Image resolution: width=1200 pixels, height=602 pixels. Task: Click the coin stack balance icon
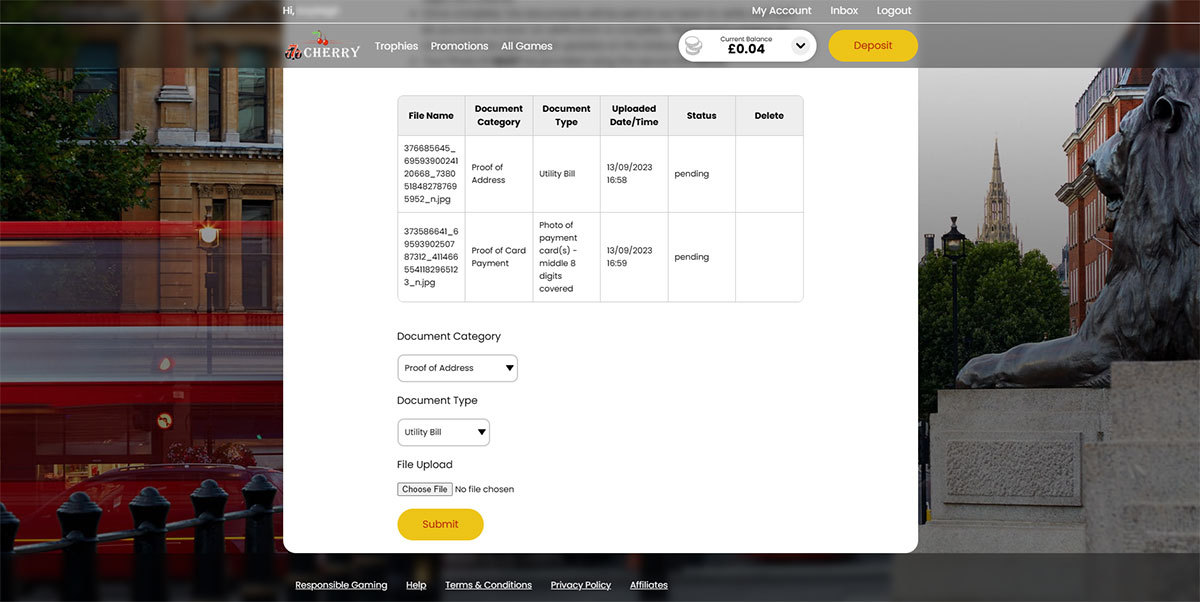pyautogui.click(x=693, y=46)
